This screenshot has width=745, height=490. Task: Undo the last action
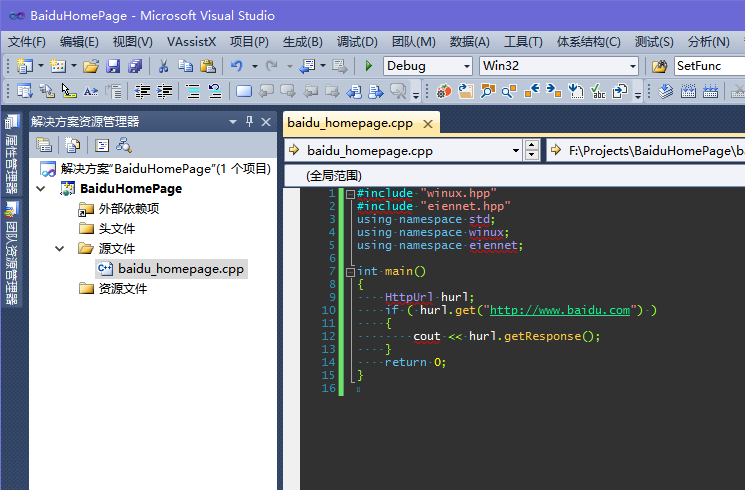237,66
